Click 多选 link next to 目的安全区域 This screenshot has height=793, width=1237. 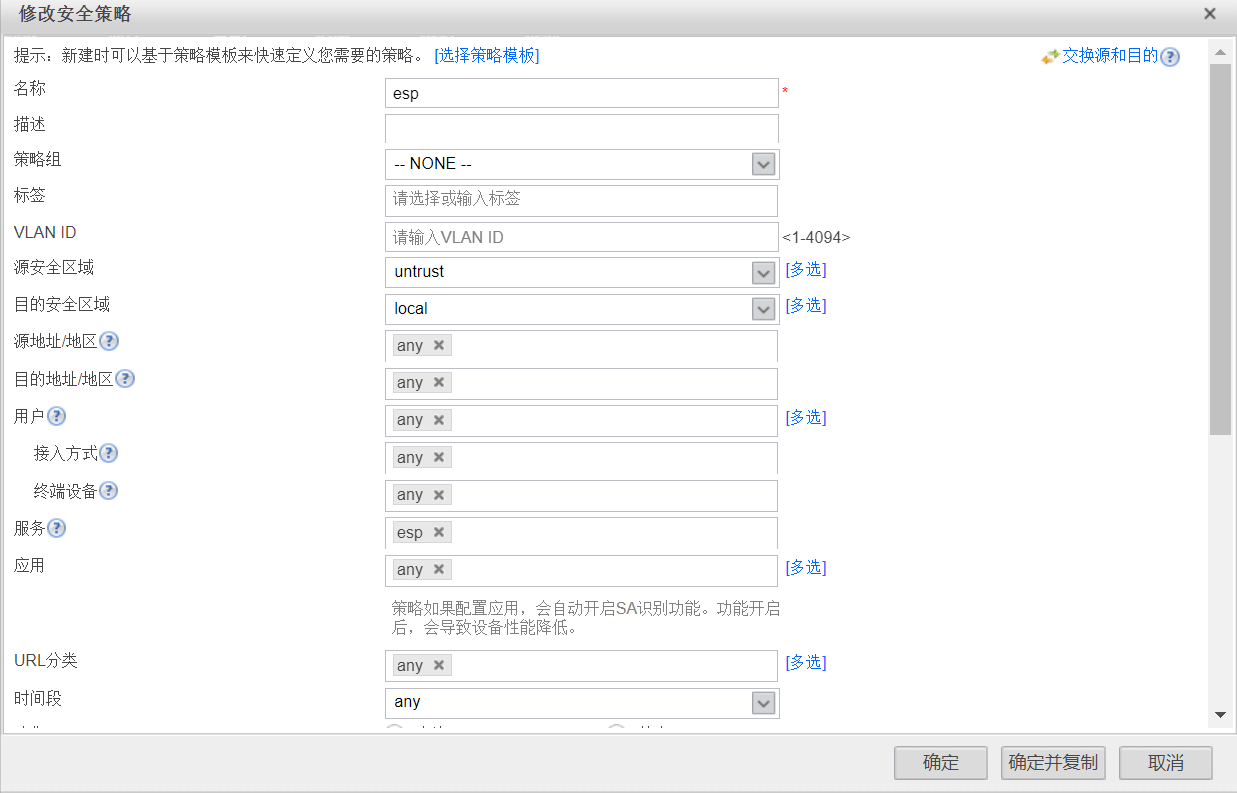806,305
